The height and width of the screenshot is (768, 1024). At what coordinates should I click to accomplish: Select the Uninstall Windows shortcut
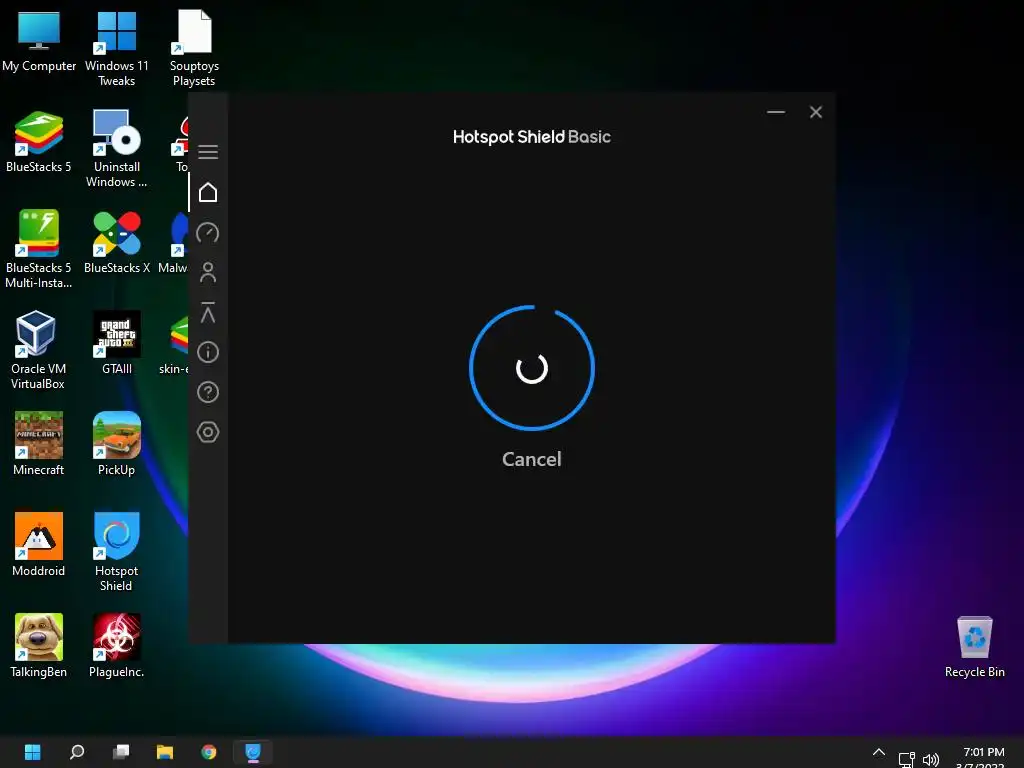tap(117, 149)
